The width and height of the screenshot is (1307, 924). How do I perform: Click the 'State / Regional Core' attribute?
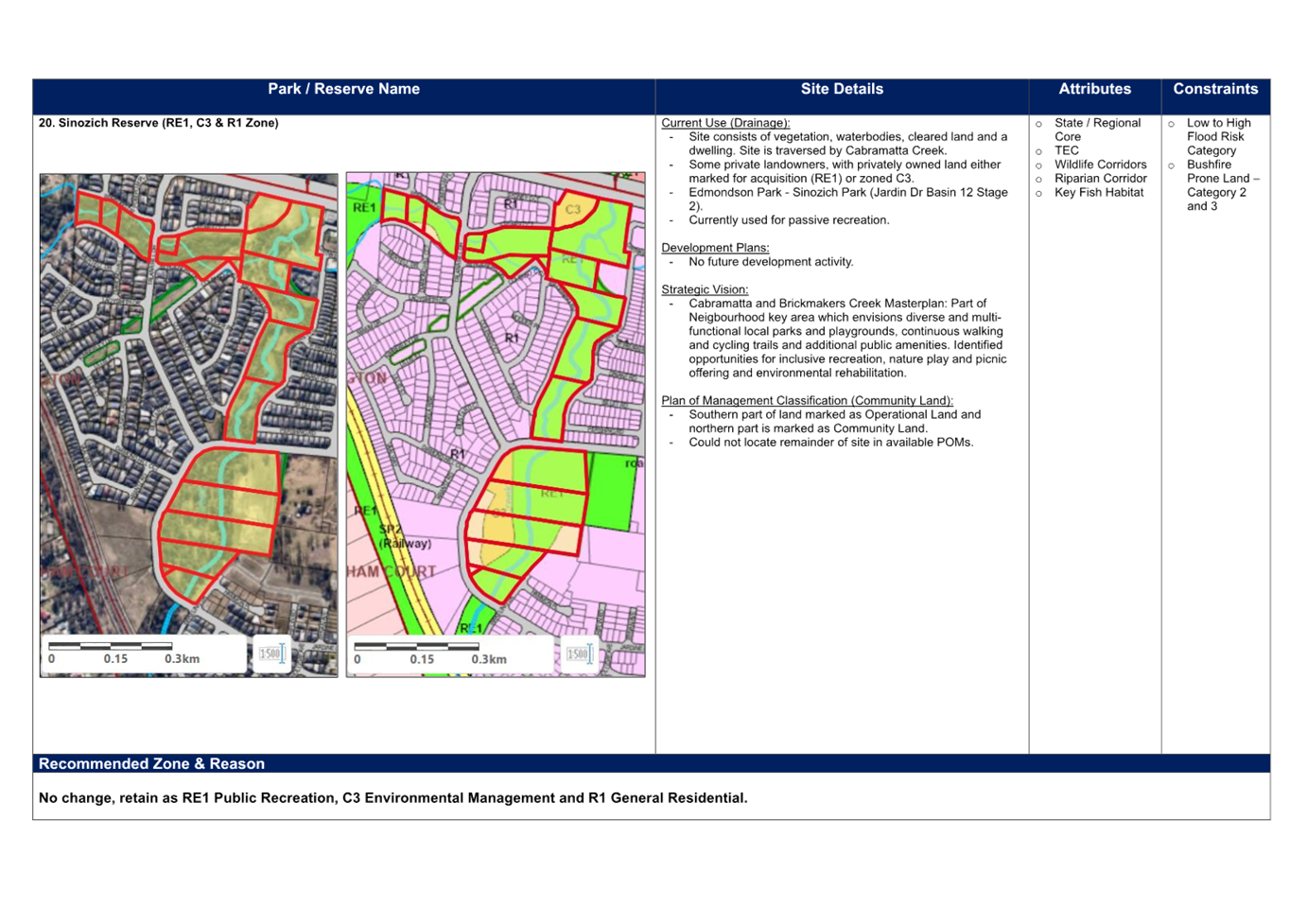coord(1097,130)
